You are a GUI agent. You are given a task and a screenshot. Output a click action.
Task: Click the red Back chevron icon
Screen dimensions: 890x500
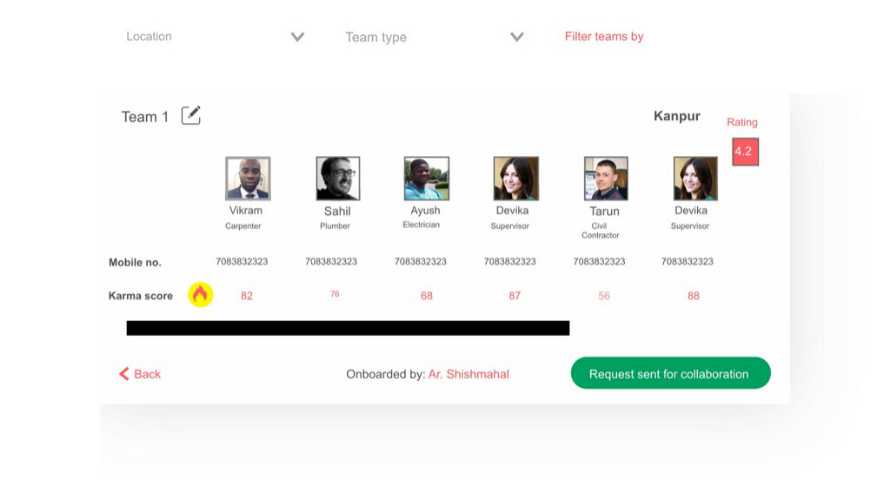[125, 374]
